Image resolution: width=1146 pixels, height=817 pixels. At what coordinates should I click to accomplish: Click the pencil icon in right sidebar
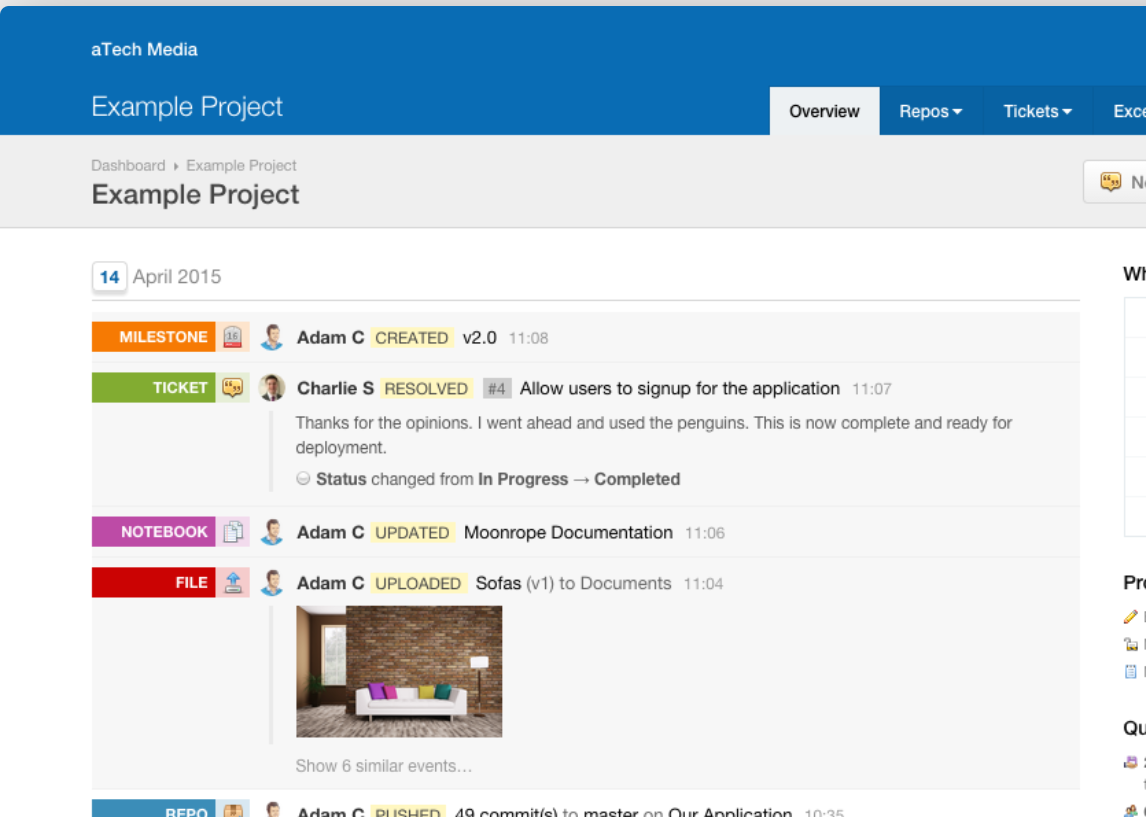pyautogui.click(x=1130, y=617)
